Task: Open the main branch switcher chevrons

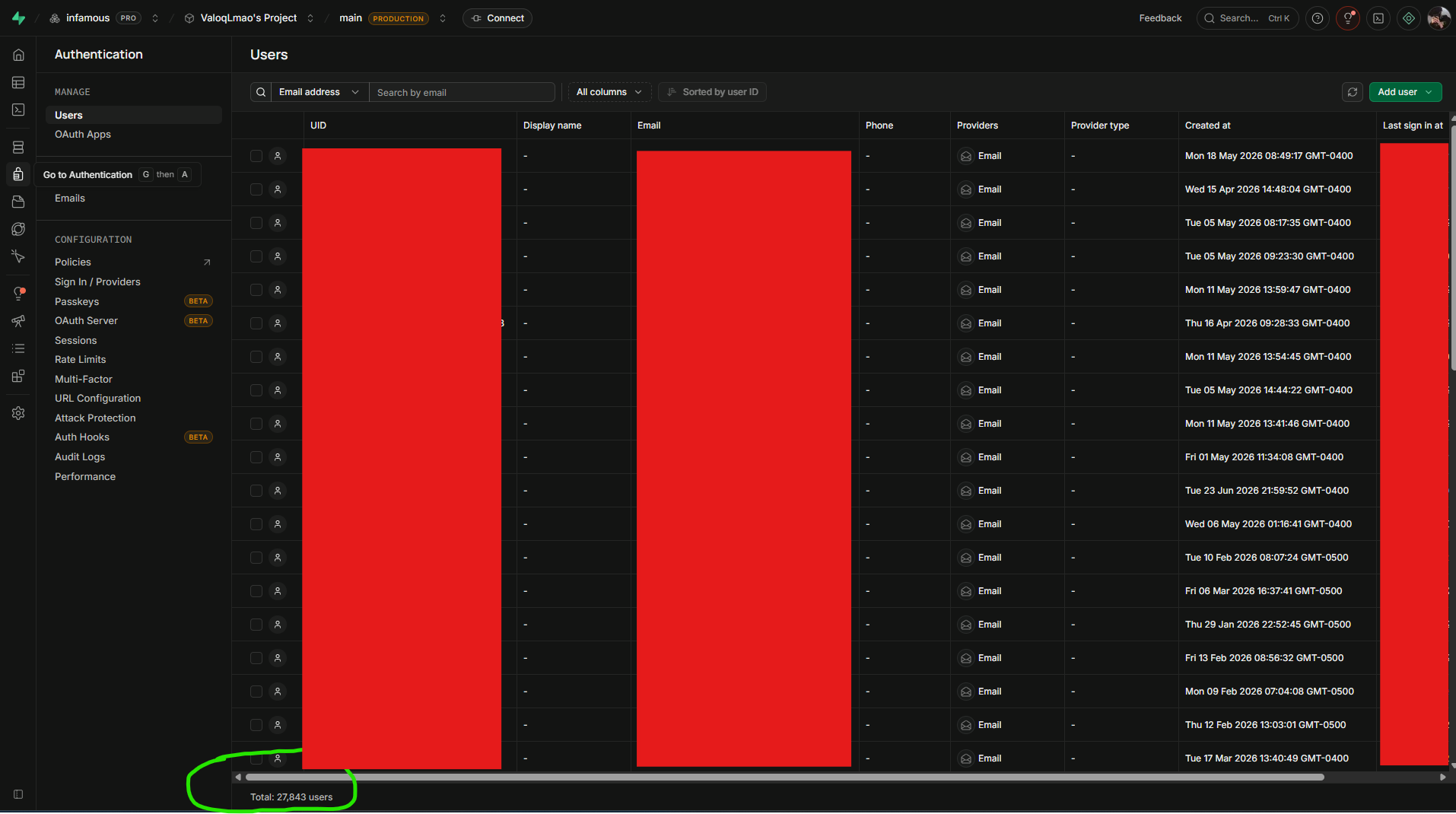Action: point(443,18)
